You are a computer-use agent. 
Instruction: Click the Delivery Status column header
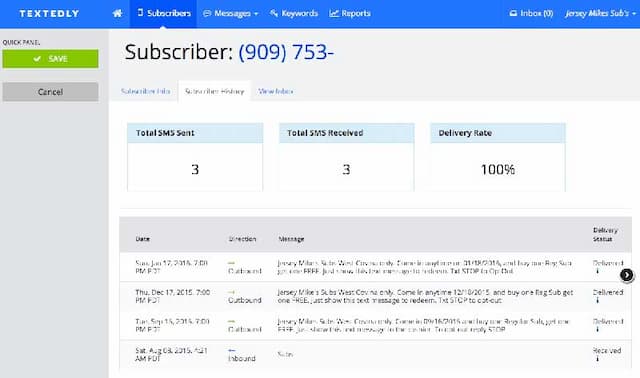605,234
